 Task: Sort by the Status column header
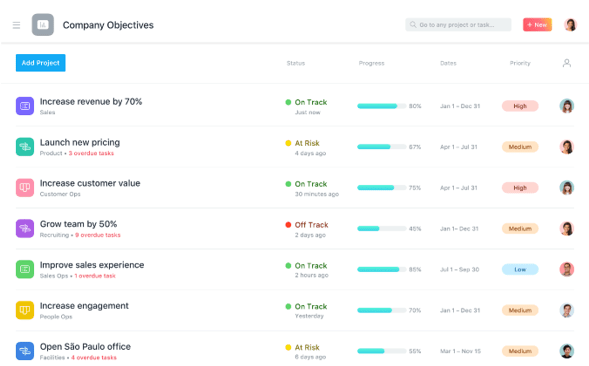click(x=296, y=63)
